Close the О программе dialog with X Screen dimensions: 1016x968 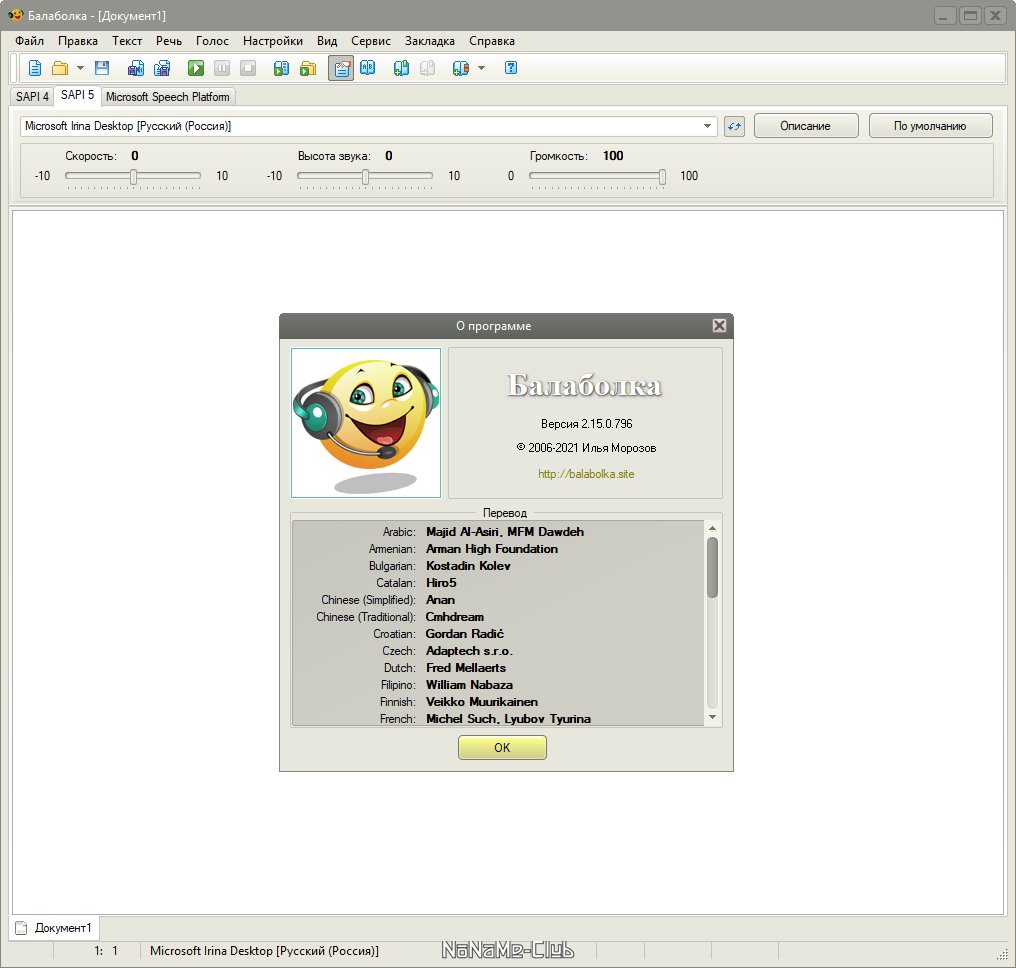pyautogui.click(x=719, y=325)
